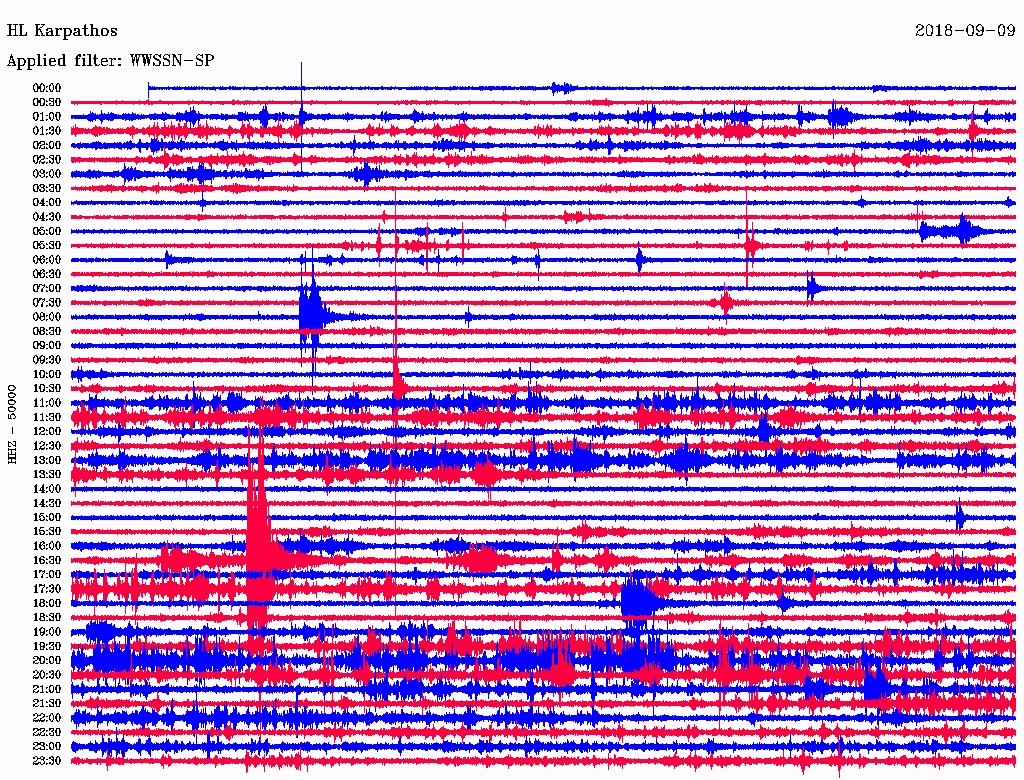Click the date "2018-09-09"
The height and width of the screenshot is (780, 1024).
pyautogui.click(x=965, y=31)
